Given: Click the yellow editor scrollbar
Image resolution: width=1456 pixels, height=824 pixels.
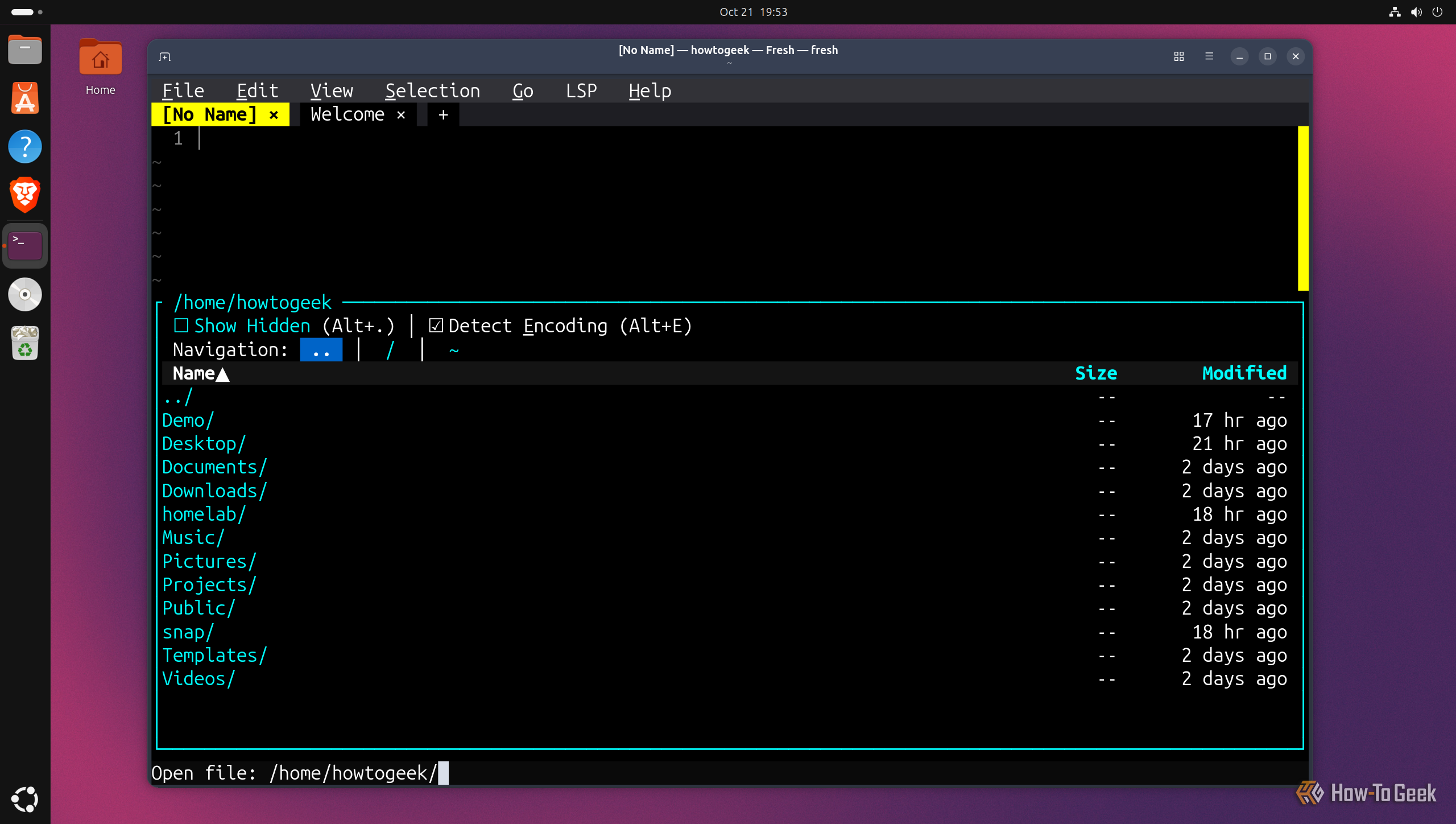Looking at the screenshot, I should coord(1303,208).
